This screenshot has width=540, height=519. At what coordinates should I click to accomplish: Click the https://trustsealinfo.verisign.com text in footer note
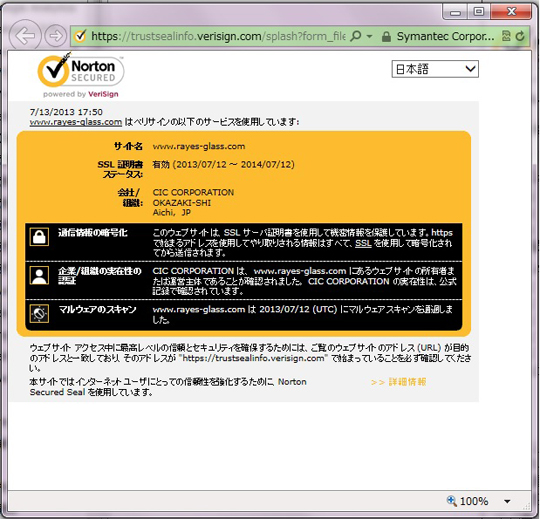[253, 358]
